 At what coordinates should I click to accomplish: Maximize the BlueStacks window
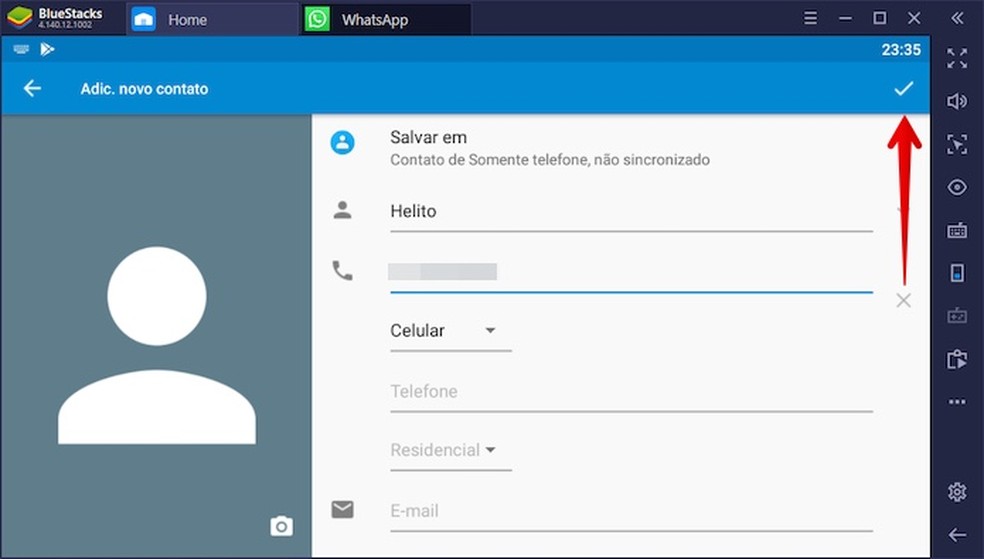[x=880, y=18]
